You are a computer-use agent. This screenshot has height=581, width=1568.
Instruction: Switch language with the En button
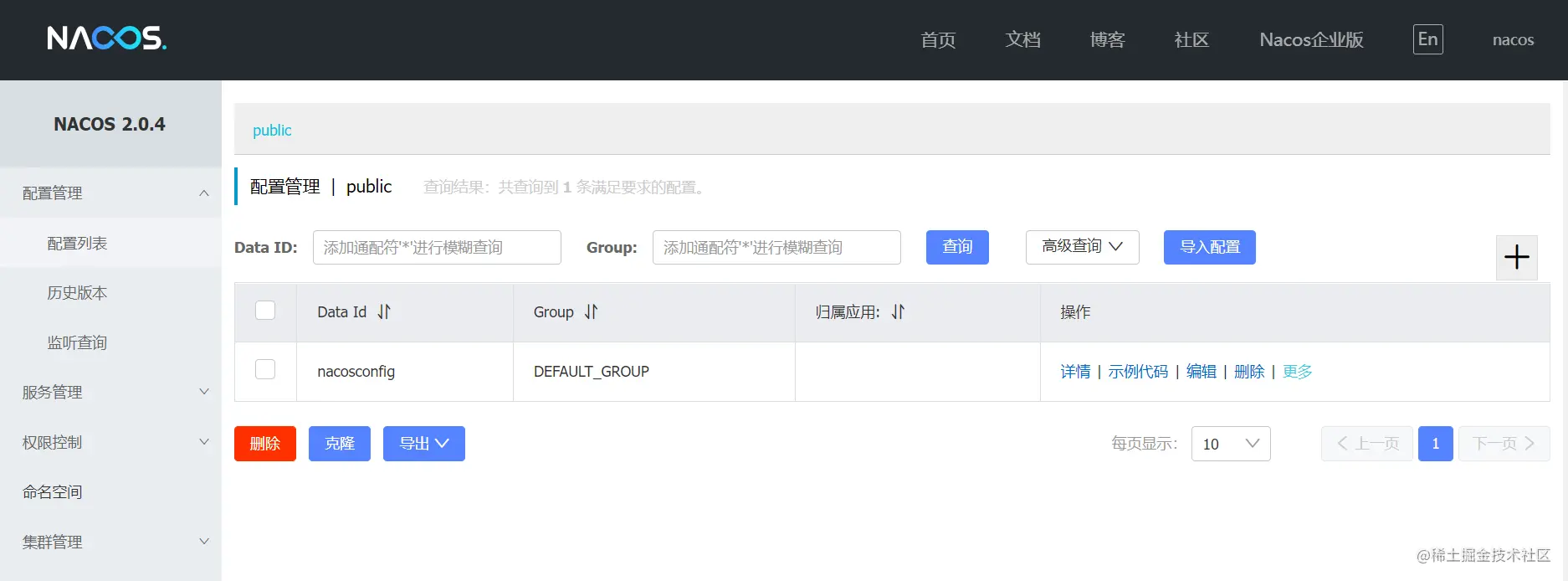tap(1427, 39)
